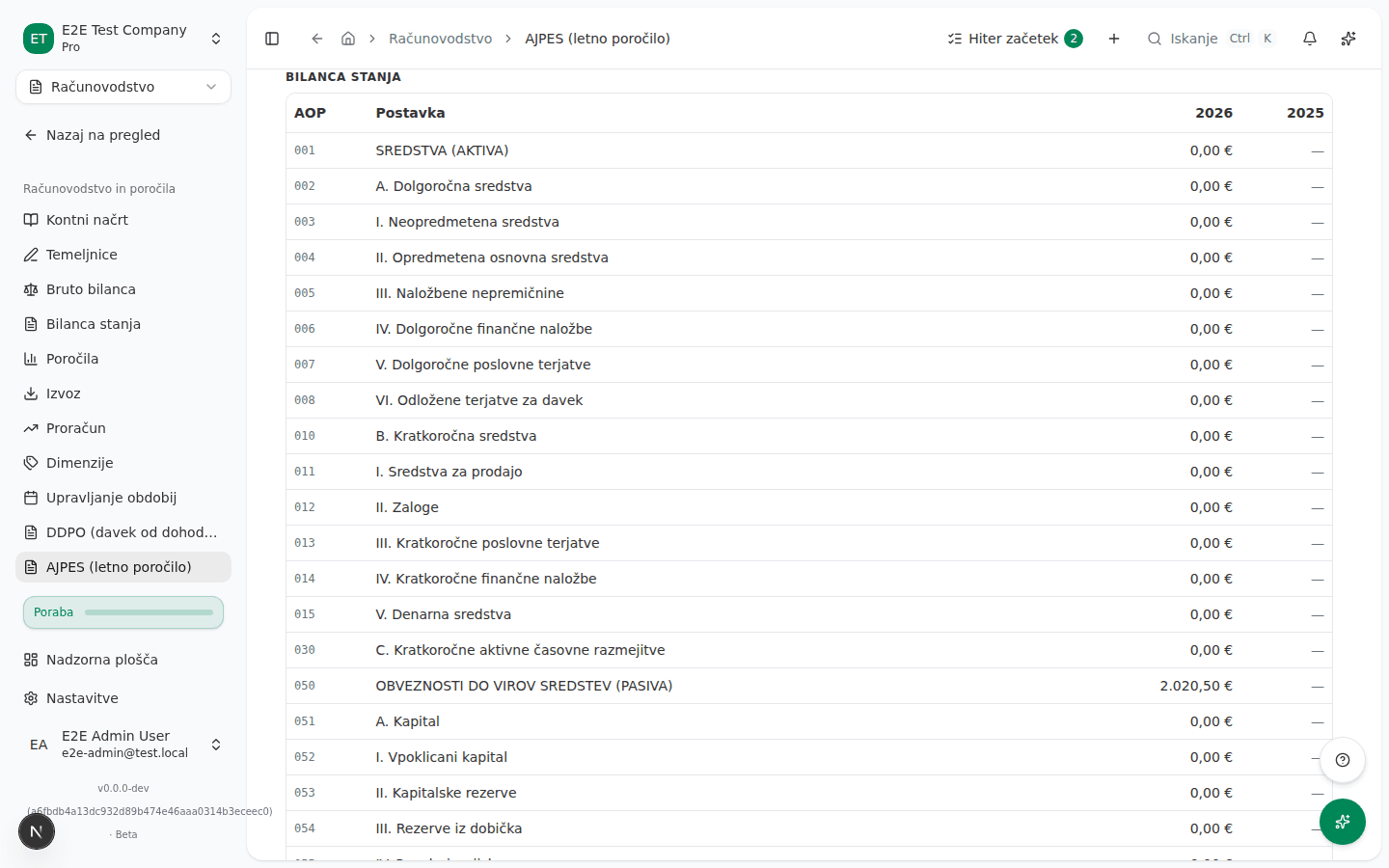Screen dimensions: 1389x868
Task: Open Temeljnice in the sidebar
Action: [x=123, y=255]
